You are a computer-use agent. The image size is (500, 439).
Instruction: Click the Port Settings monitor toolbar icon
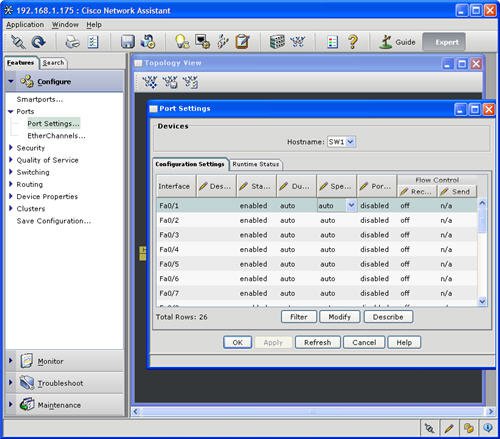[202, 42]
